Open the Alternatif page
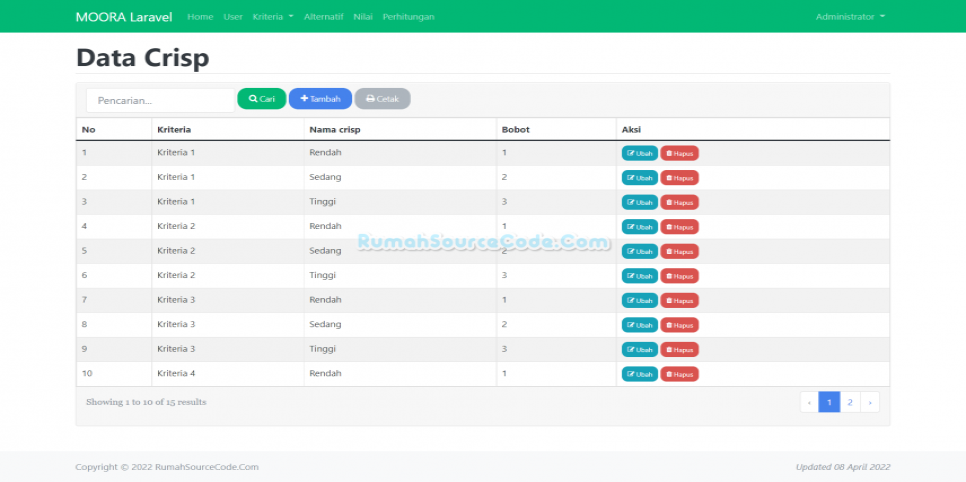This screenshot has width=966, height=482. point(323,17)
